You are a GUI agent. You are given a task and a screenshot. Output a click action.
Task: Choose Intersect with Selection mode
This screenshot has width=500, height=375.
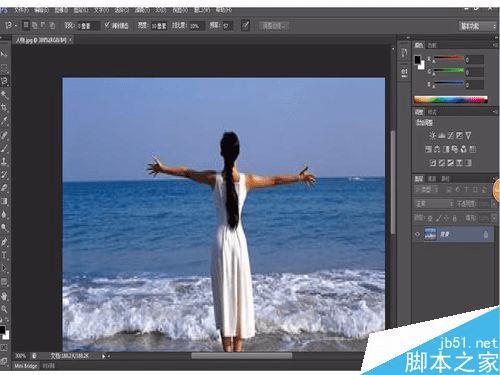point(52,25)
